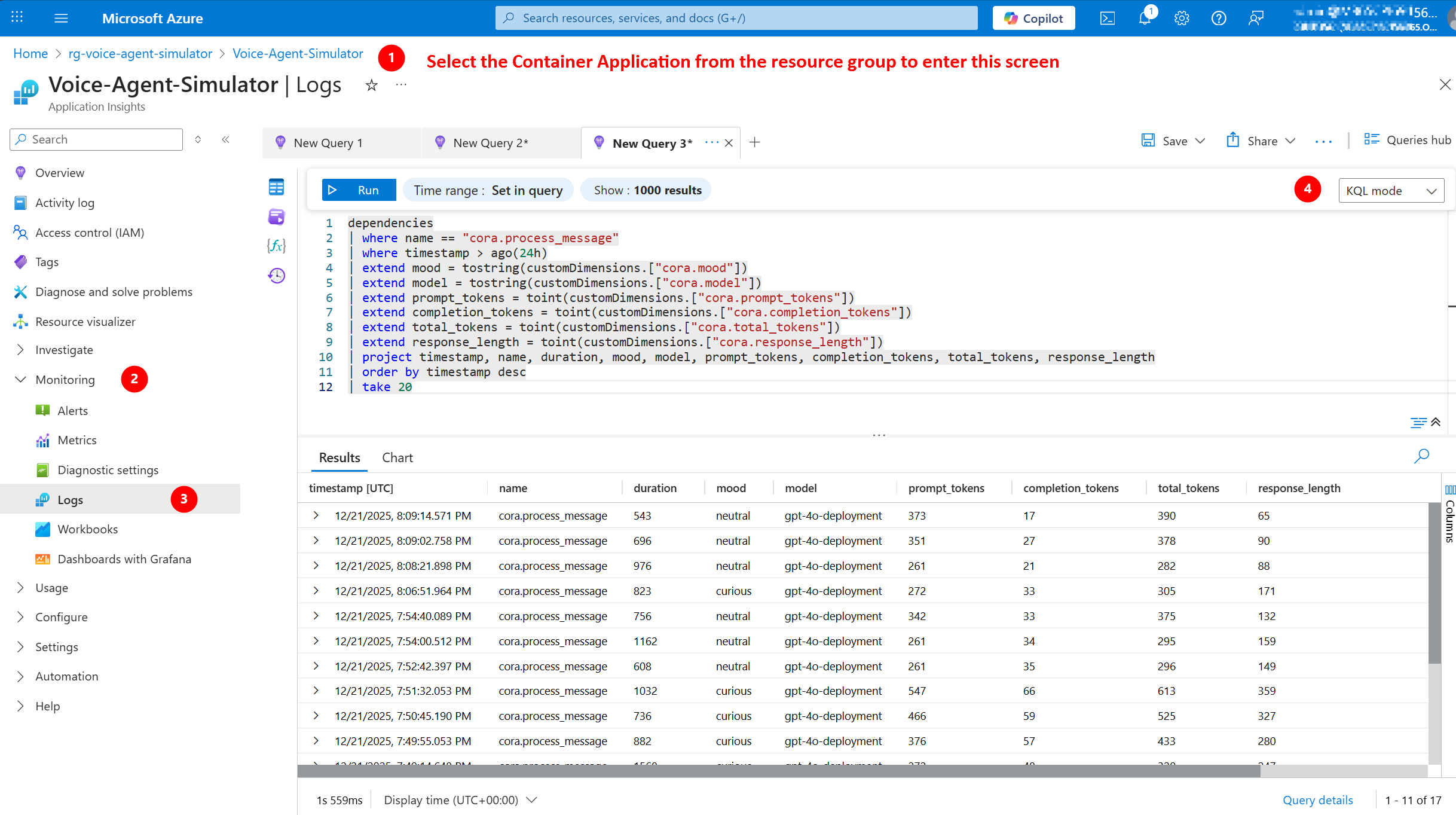
Task: Pin the search box in the sidebar
Action: (x=198, y=139)
